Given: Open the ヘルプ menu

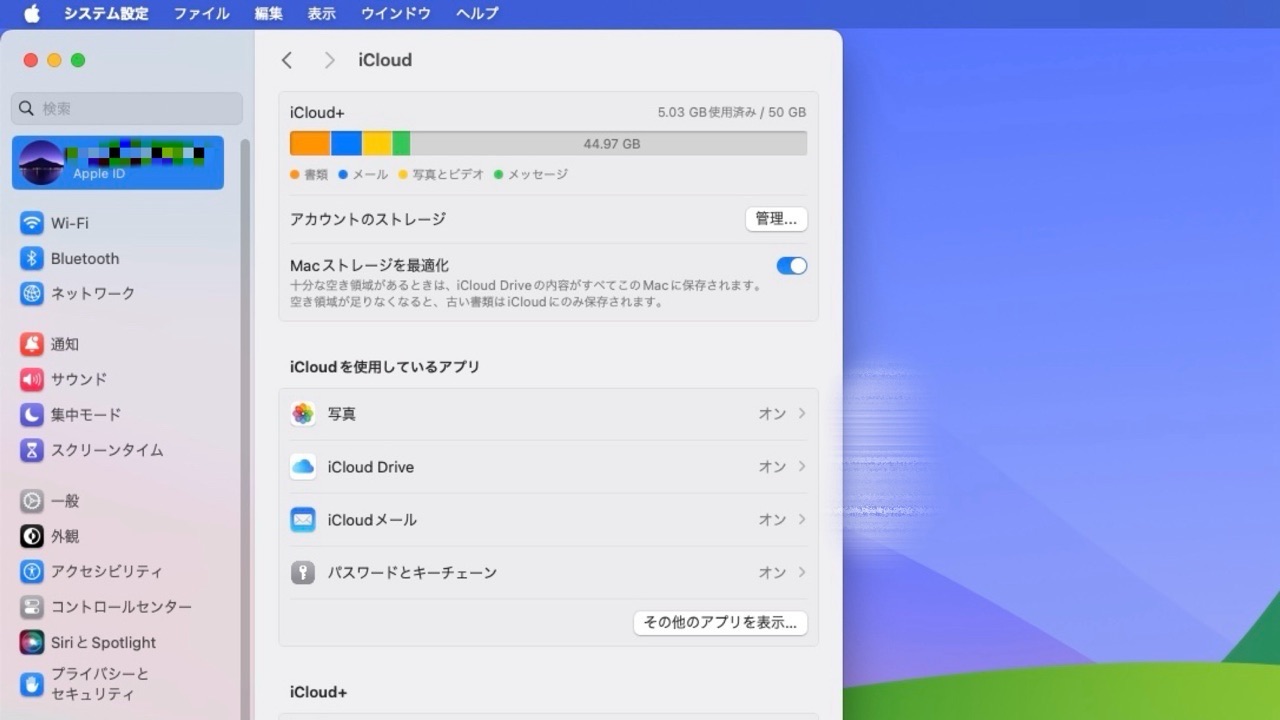Looking at the screenshot, I should pos(476,13).
